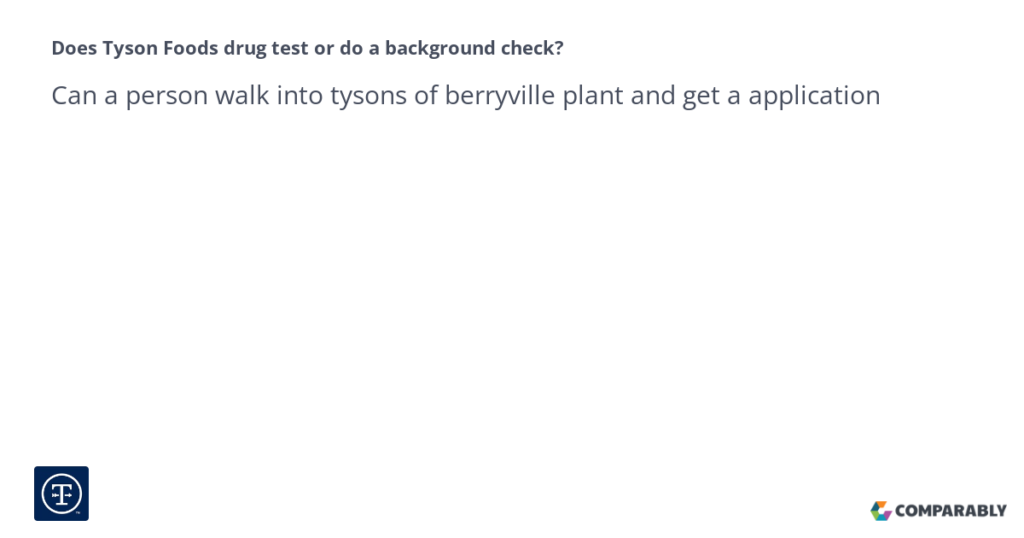Select the berryville plant question text

point(466,96)
